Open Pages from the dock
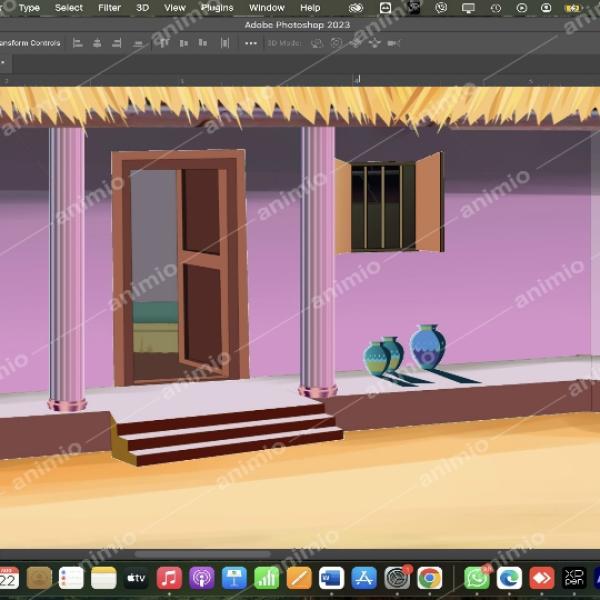This screenshot has height=600, width=600. [299, 578]
